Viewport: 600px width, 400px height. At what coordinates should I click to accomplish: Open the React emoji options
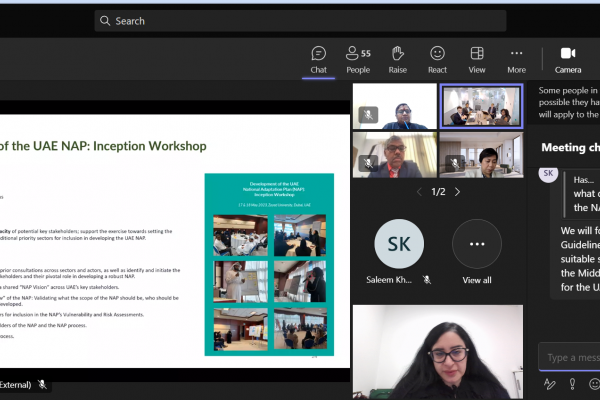pos(437,59)
